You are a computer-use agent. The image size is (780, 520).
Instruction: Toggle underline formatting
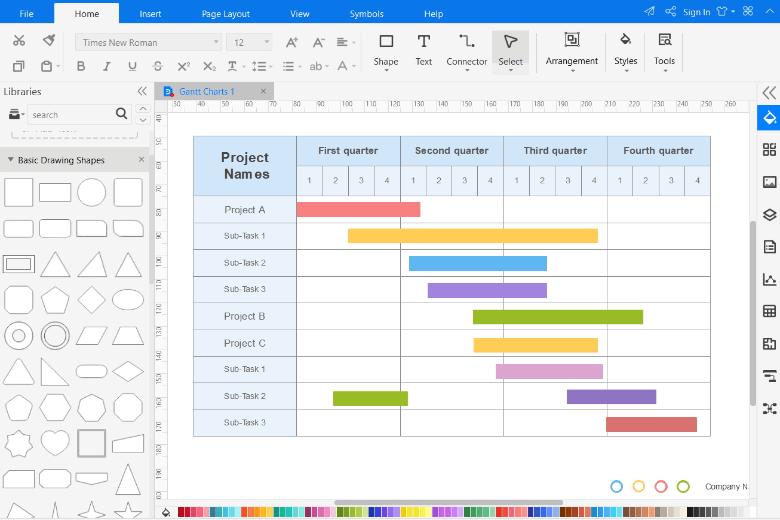(132, 66)
